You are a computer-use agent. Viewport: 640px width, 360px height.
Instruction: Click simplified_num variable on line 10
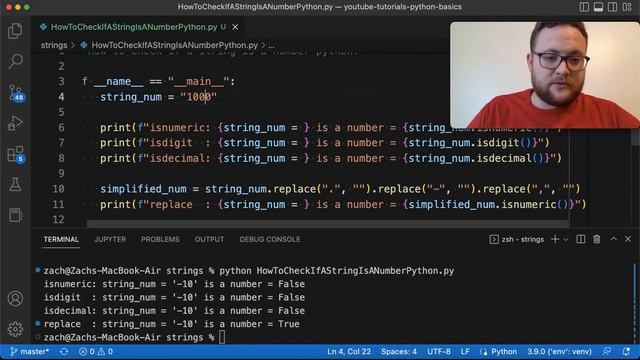[143, 189]
